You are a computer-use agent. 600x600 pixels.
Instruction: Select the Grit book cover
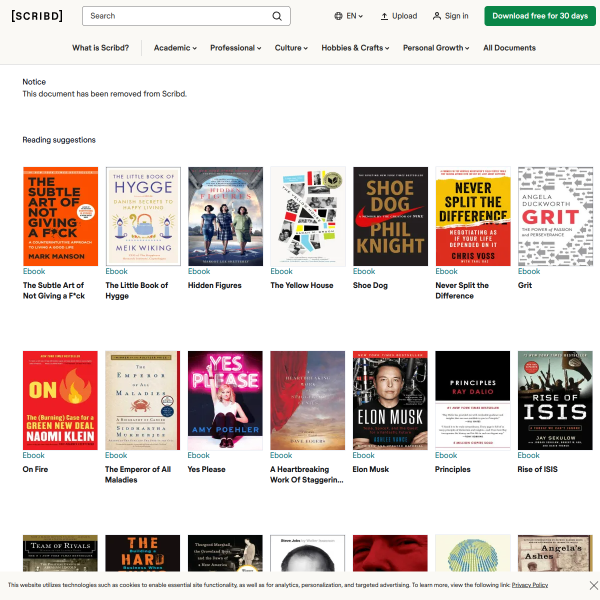coord(554,216)
